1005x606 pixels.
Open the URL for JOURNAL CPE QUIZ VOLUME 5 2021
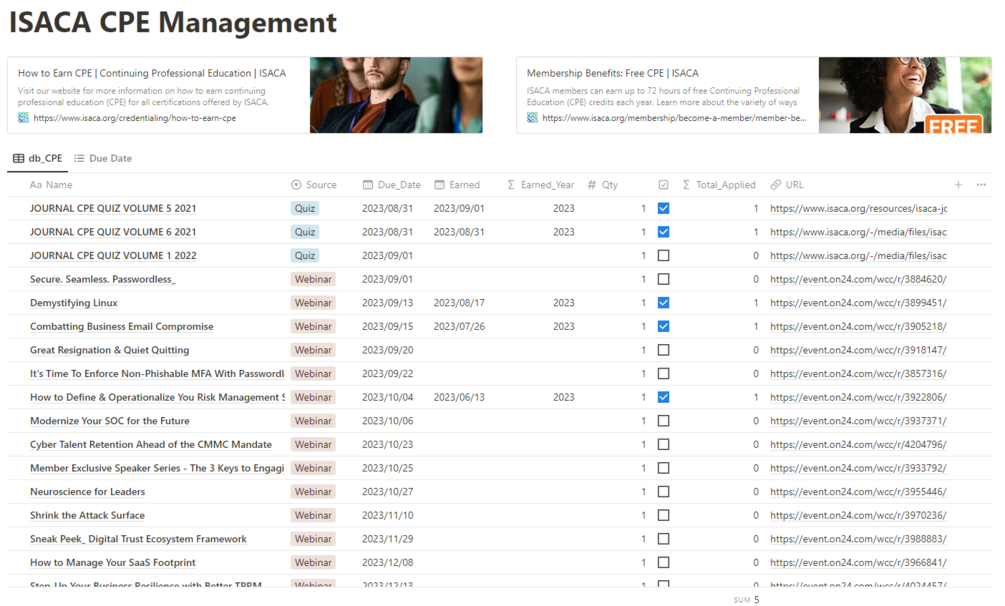[x=858, y=208]
